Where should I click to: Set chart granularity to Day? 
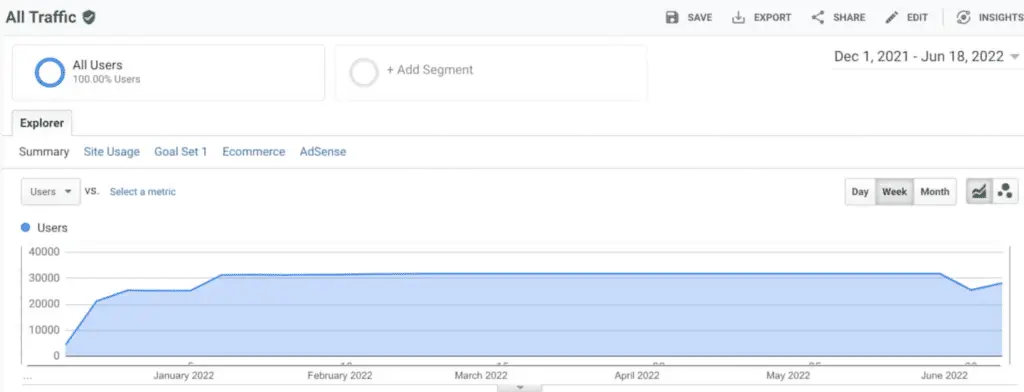(860, 192)
